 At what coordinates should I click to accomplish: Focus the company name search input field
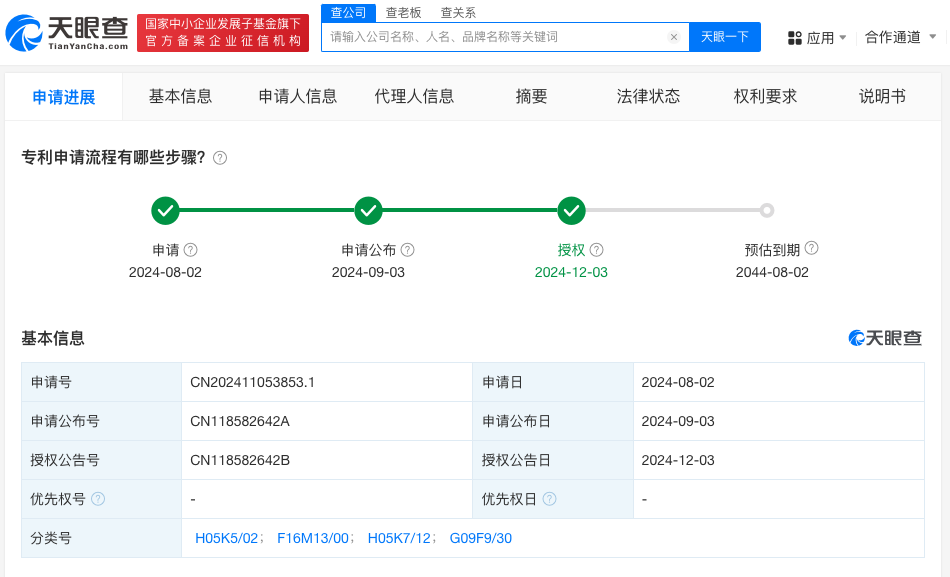point(495,37)
